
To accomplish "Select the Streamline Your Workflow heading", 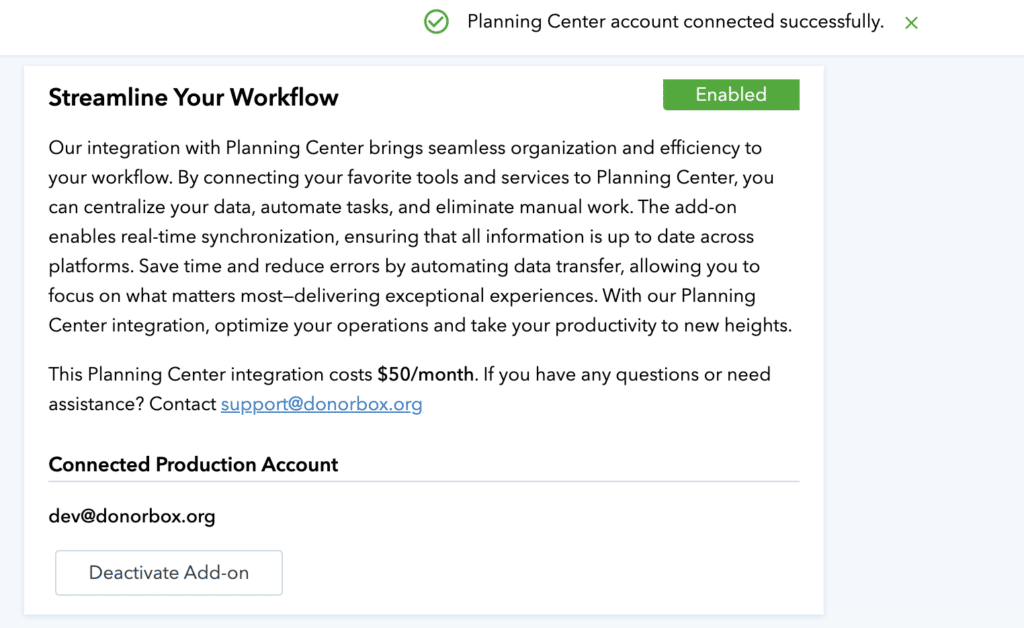I will coord(193,97).
